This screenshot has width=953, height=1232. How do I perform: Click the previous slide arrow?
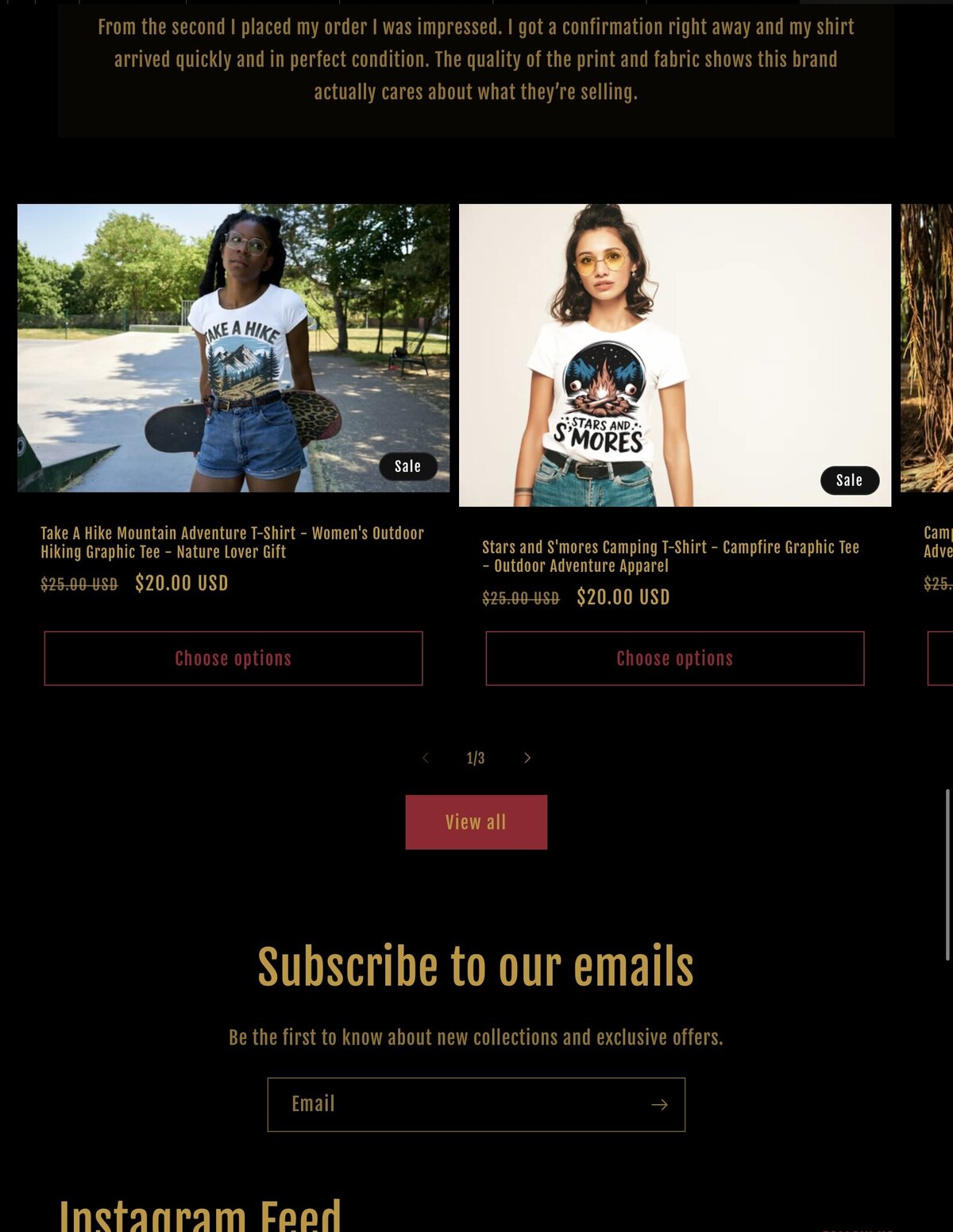425,758
